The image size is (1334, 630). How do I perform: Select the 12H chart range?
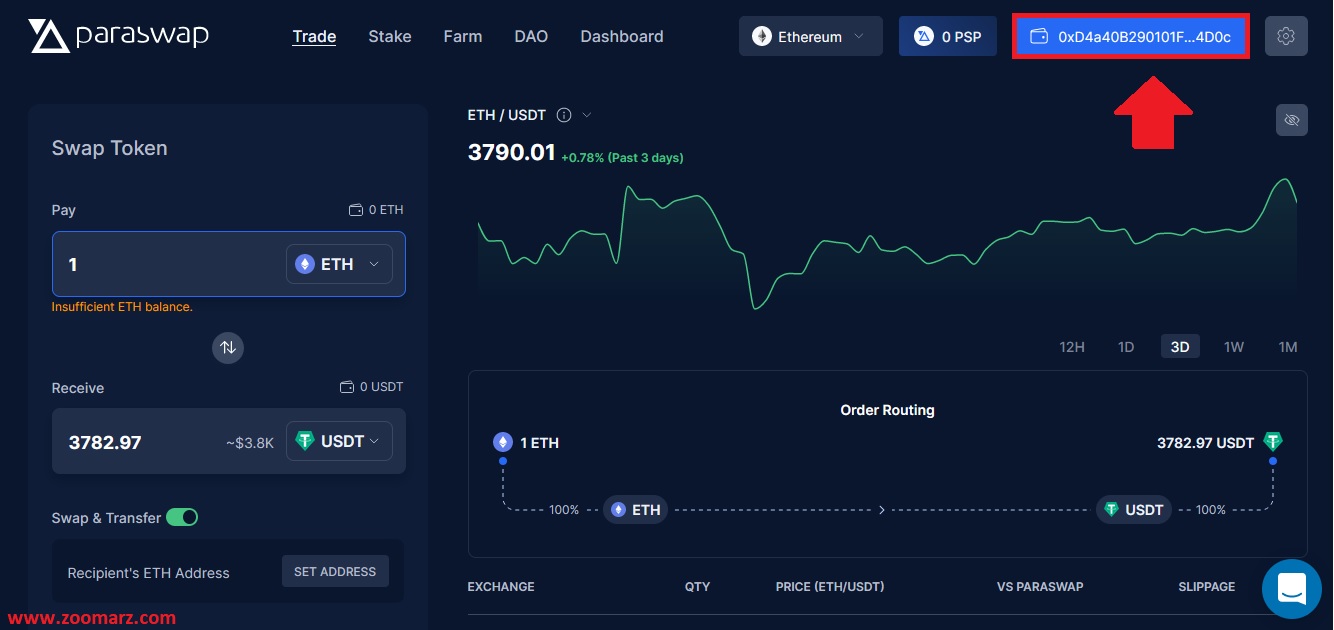(1072, 347)
